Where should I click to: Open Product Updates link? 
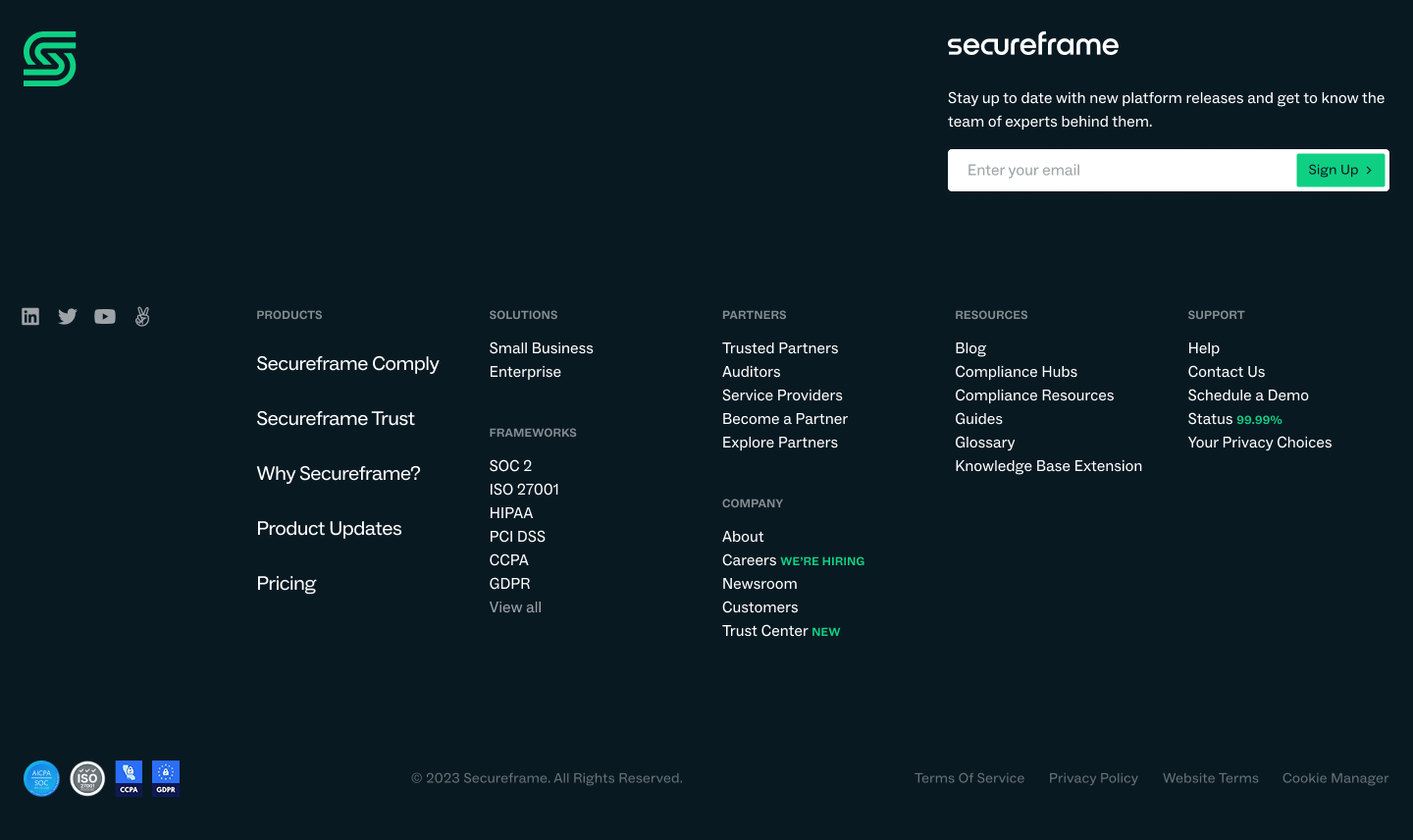(330, 528)
